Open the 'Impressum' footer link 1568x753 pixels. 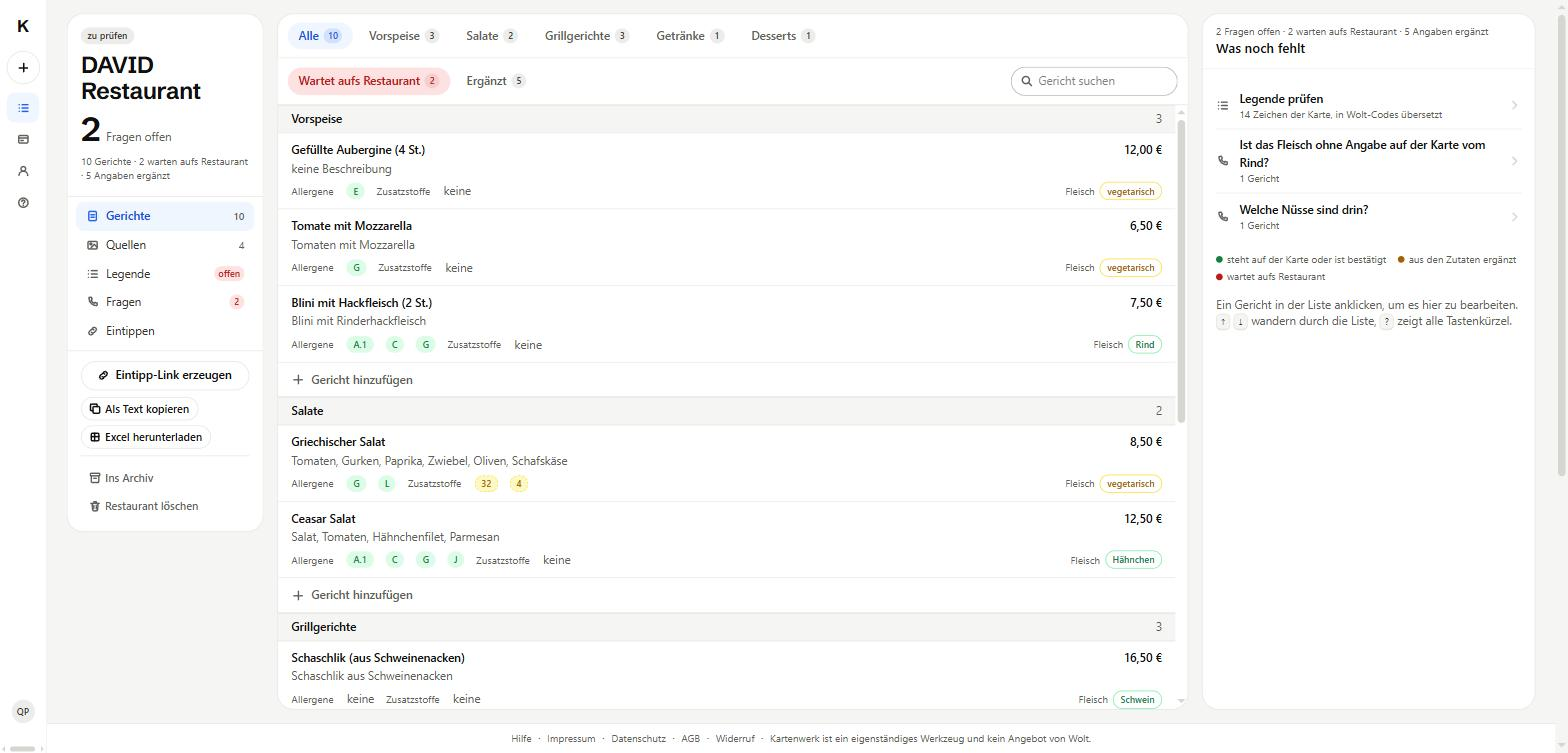(x=571, y=739)
